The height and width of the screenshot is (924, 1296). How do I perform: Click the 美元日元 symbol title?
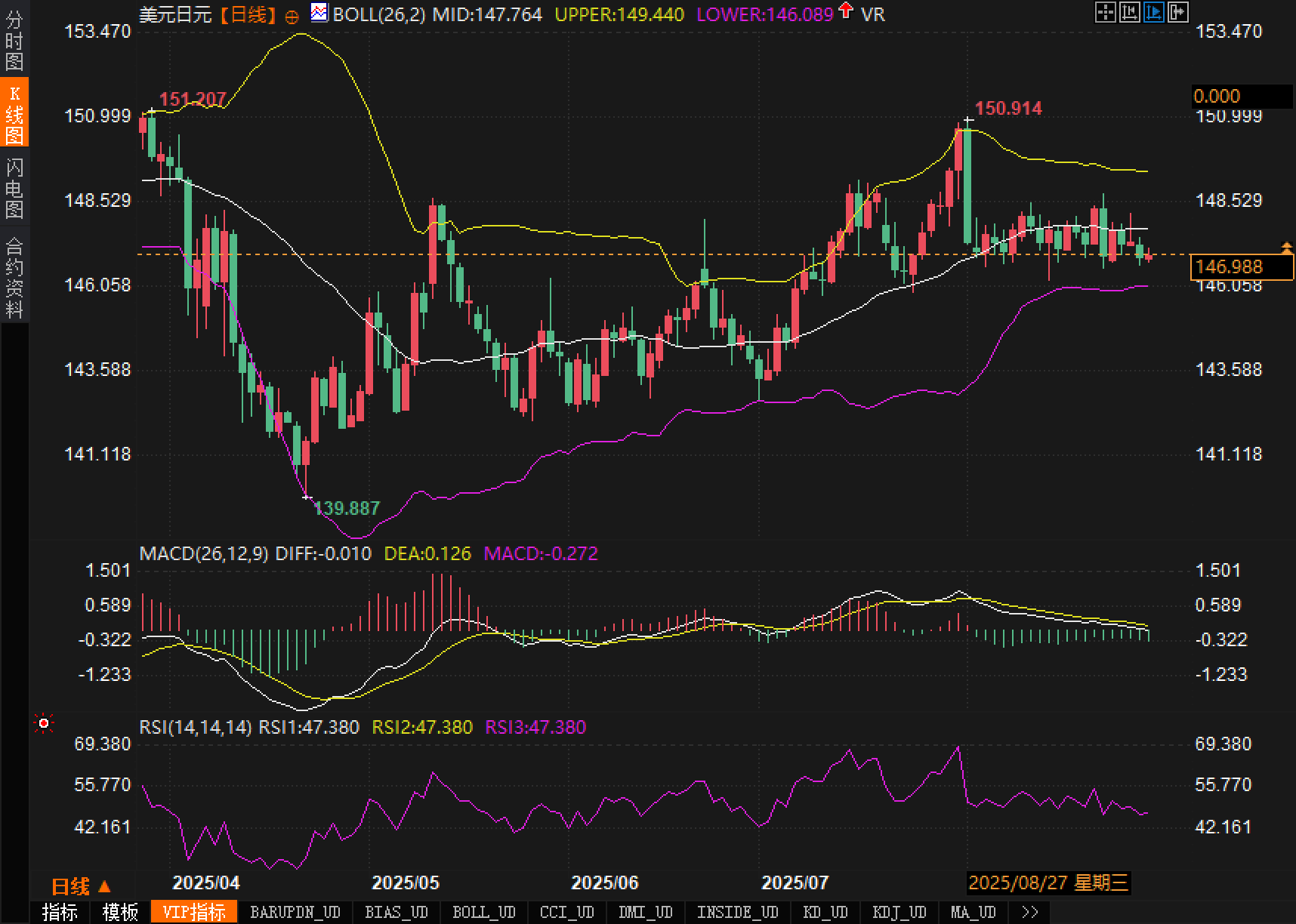176,14
